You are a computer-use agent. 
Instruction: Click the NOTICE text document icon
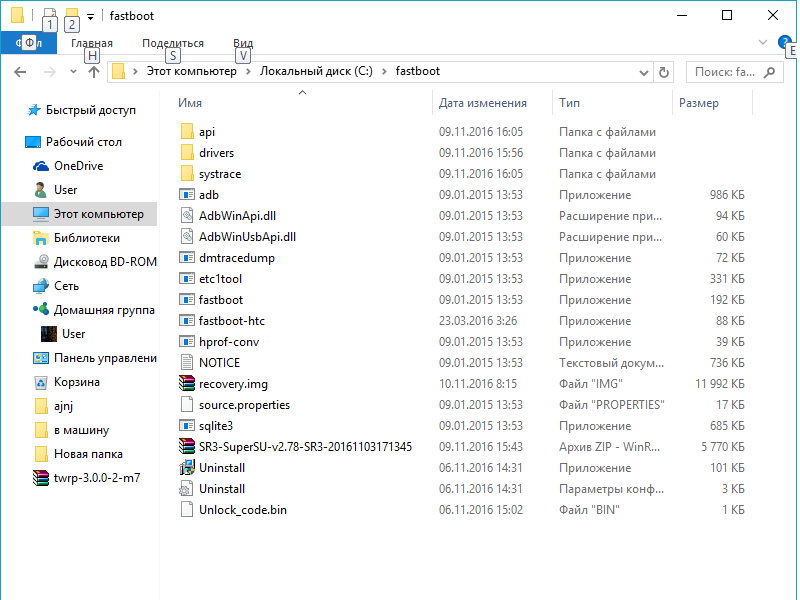tap(186, 363)
